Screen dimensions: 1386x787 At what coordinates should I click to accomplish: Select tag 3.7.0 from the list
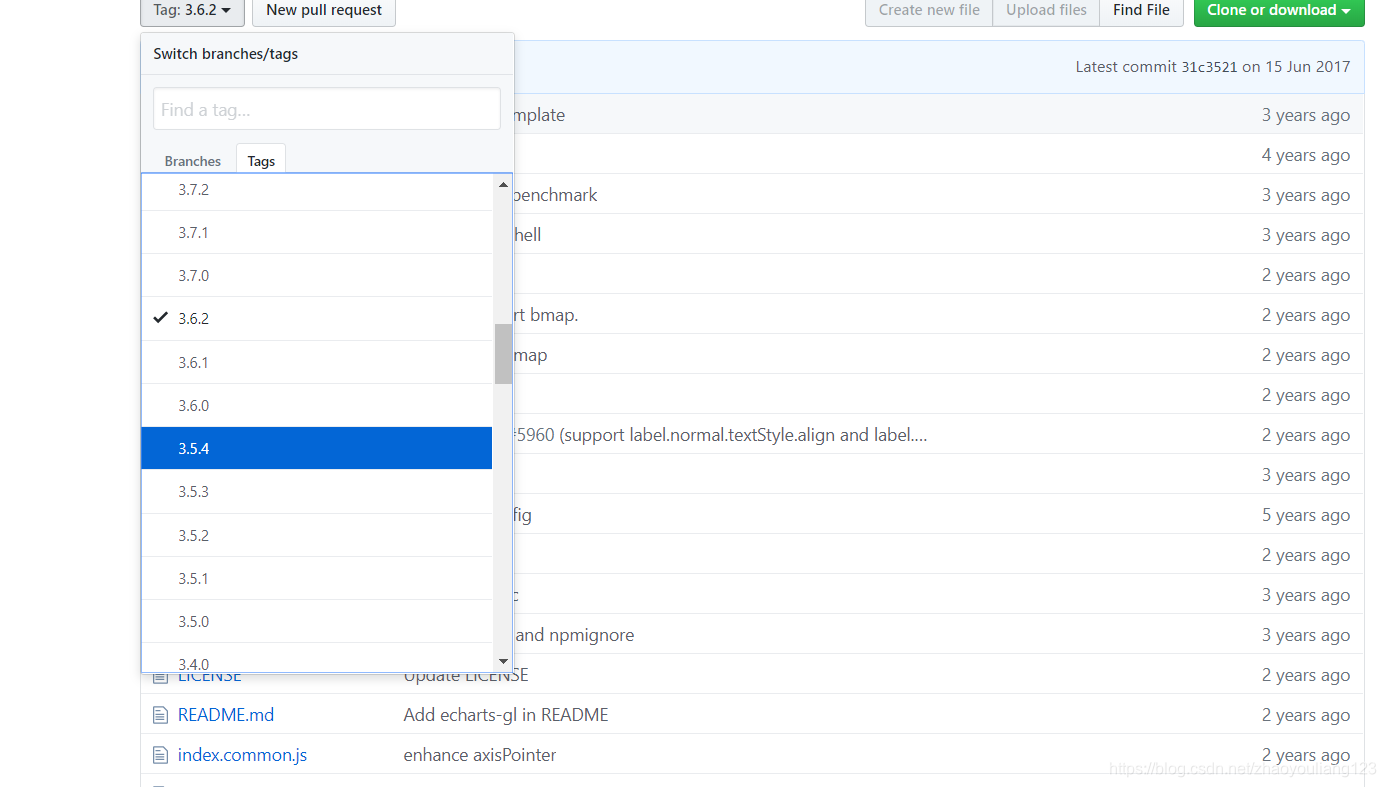point(317,275)
